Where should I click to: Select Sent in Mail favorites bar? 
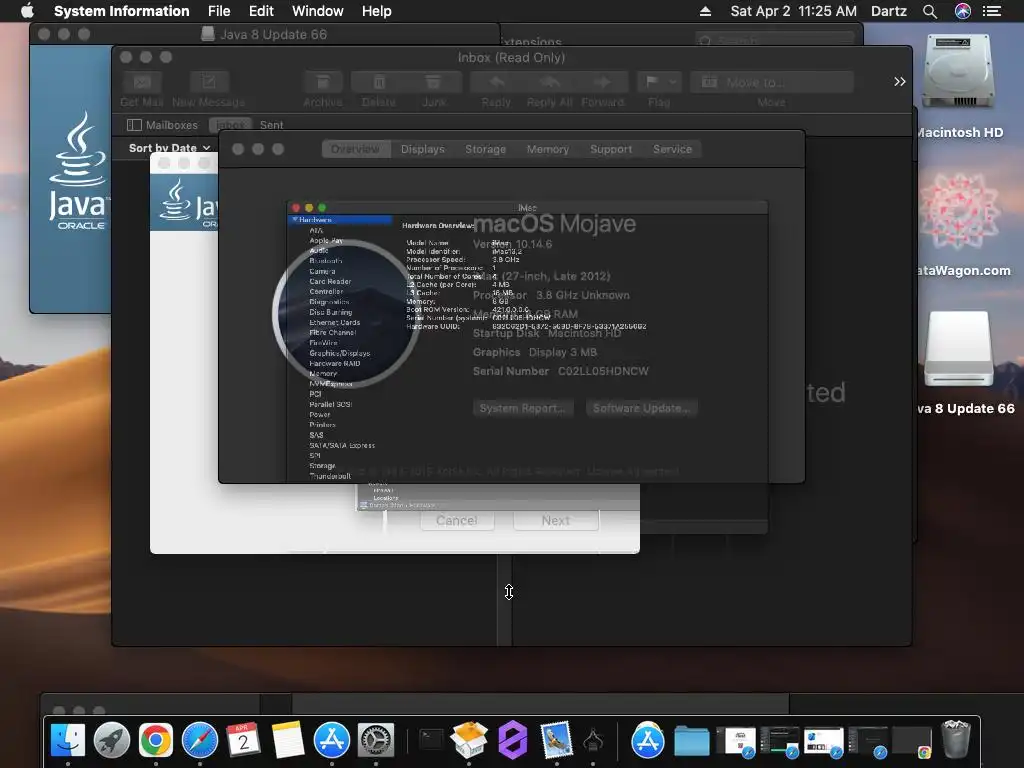tap(272, 125)
